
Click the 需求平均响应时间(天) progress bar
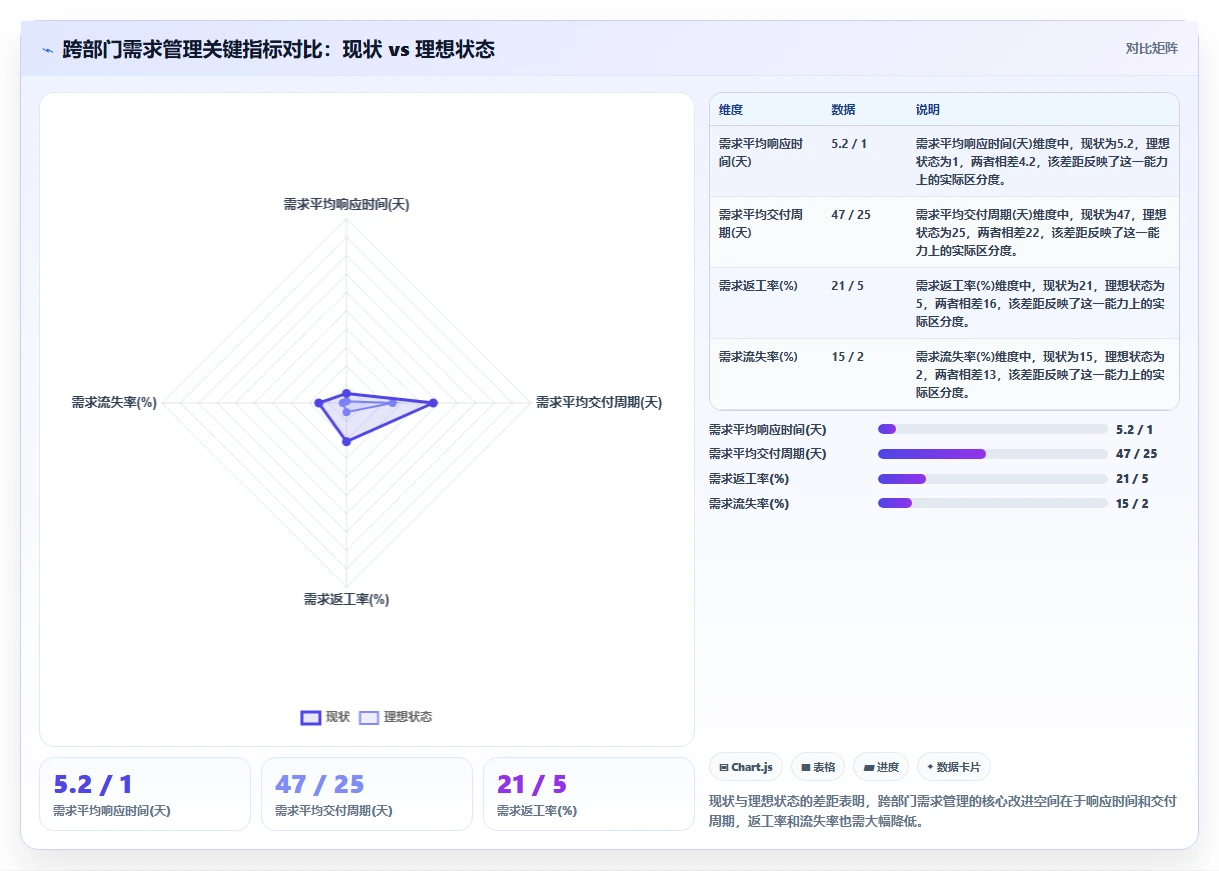click(993, 429)
